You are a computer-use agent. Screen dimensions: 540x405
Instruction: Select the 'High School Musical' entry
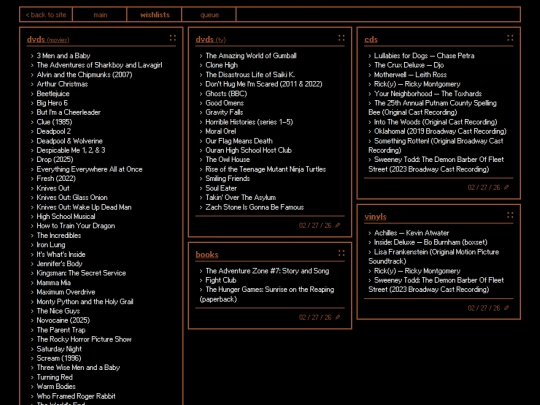pos(66,216)
